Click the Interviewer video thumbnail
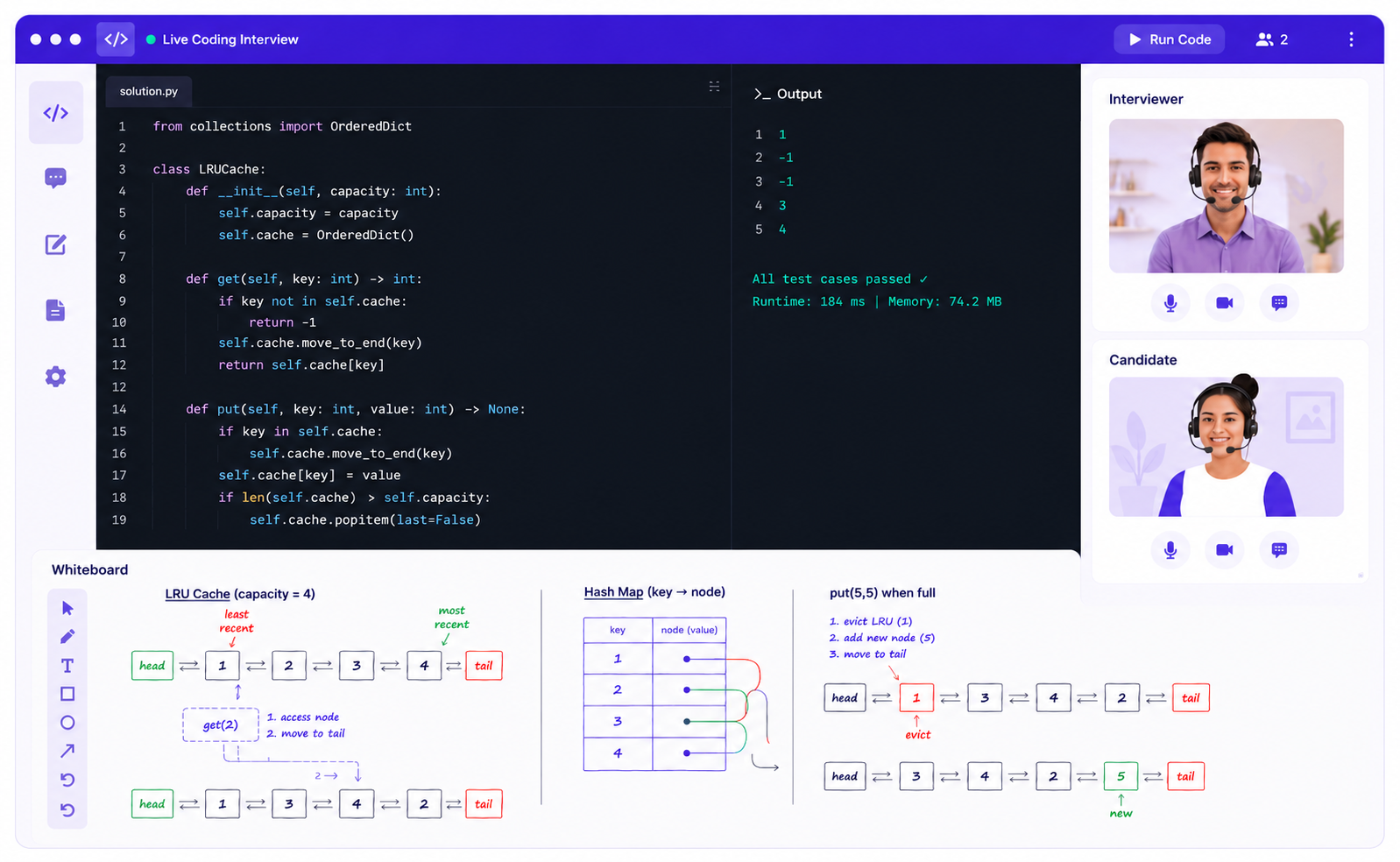1400x862 pixels. coord(1226,196)
